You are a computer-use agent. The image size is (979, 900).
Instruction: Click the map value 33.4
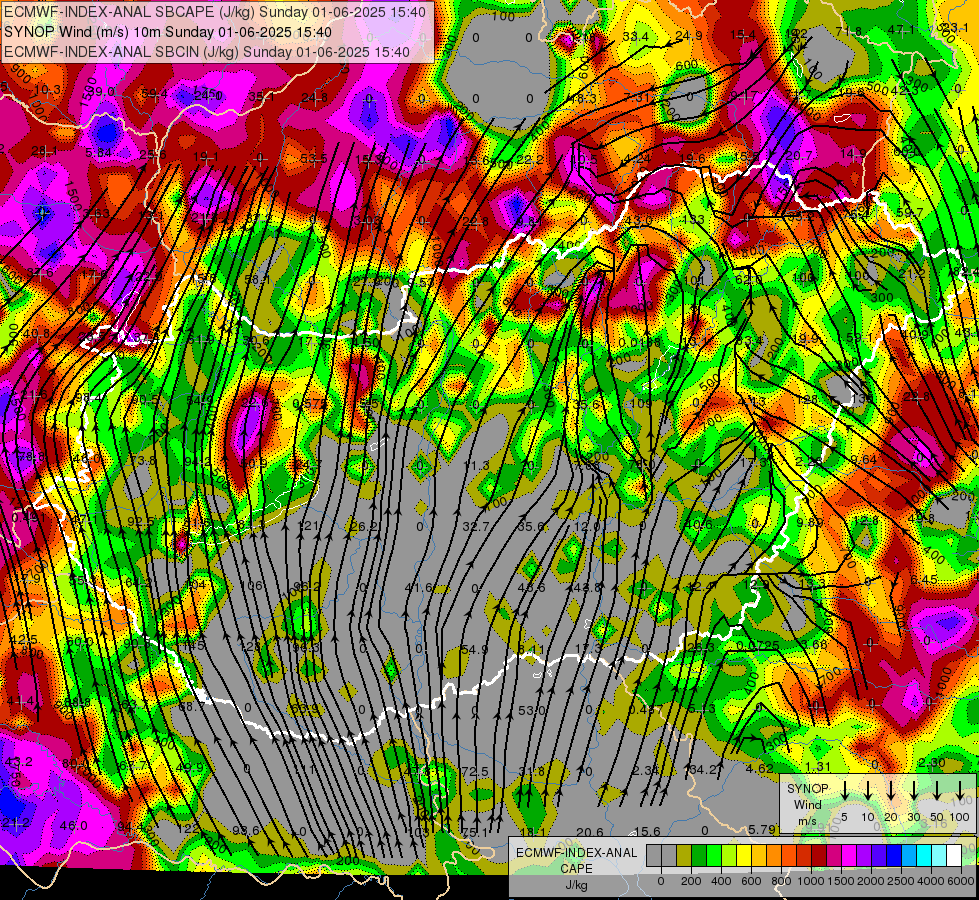[x=635, y=37]
